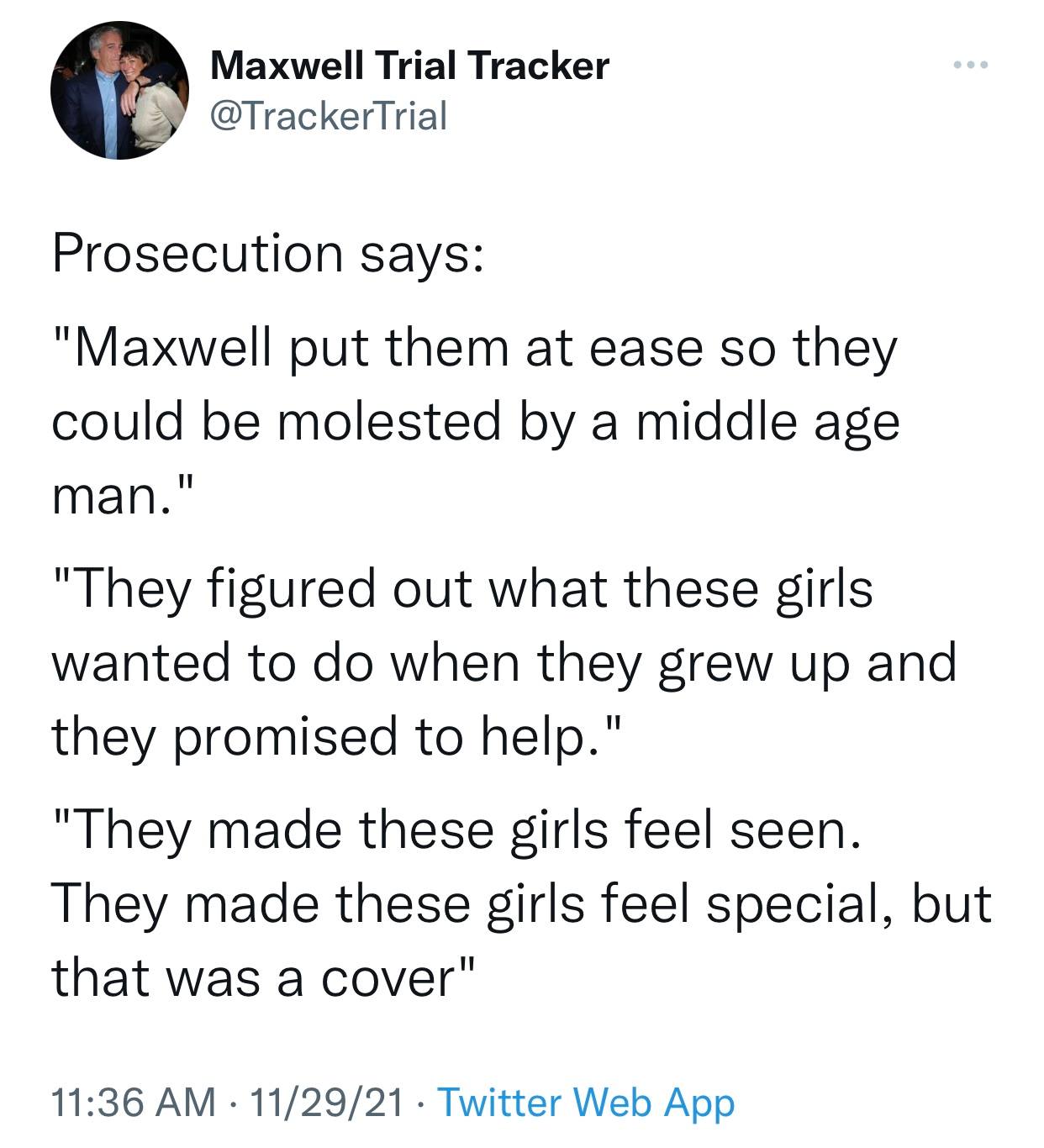
Task: Open the Twitter Web App source link
Action: [x=587, y=1102]
